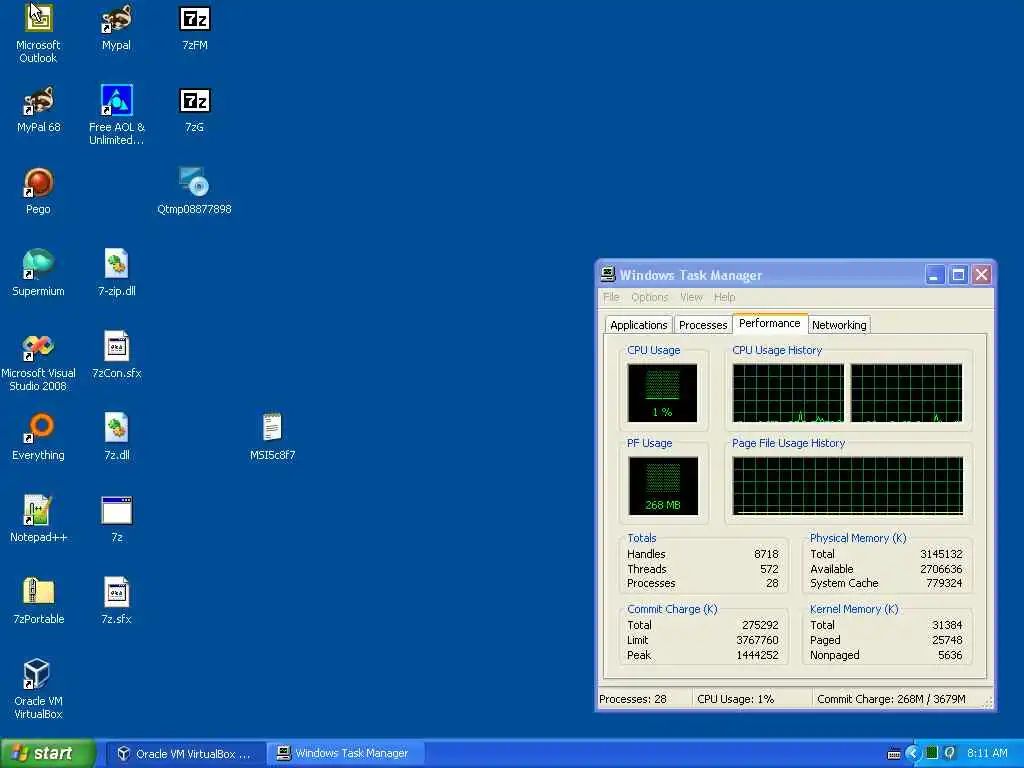Click the keyboard icon in system tray
Screen dimensions: 1024x768
pos(894,754)
